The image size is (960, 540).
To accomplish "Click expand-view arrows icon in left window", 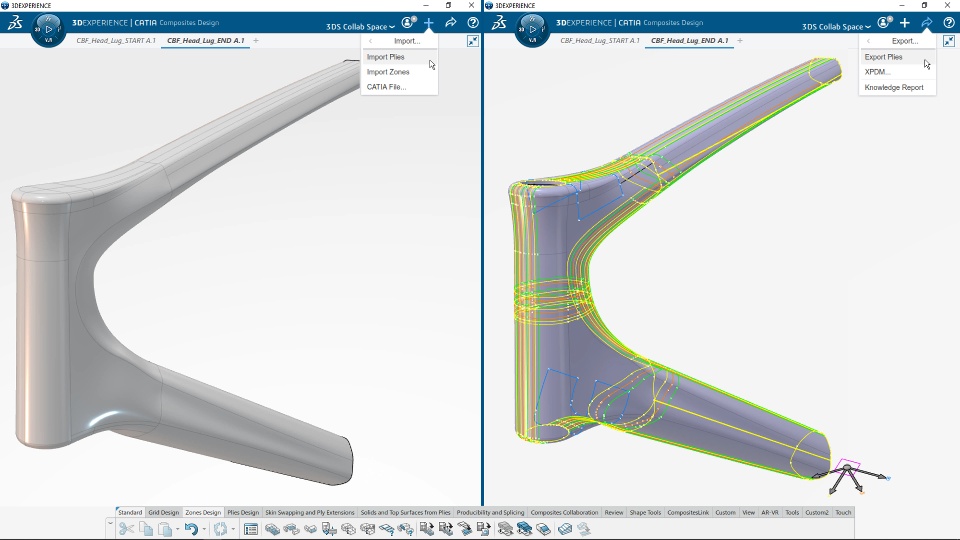I will [473, 41].
